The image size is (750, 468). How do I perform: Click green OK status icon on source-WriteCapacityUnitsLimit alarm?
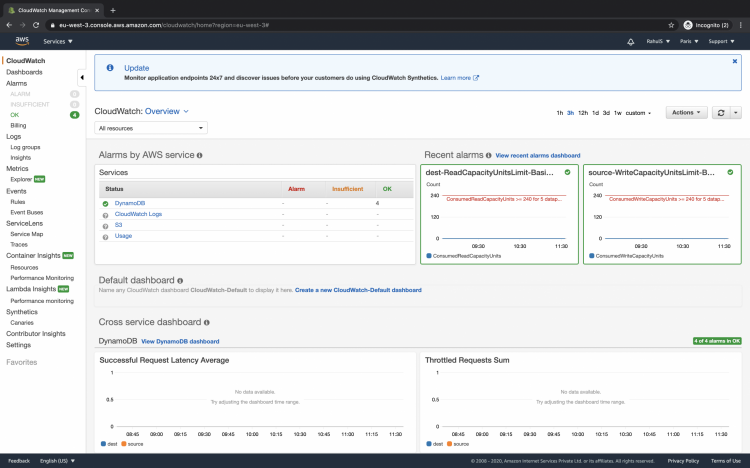click(730, 172)
